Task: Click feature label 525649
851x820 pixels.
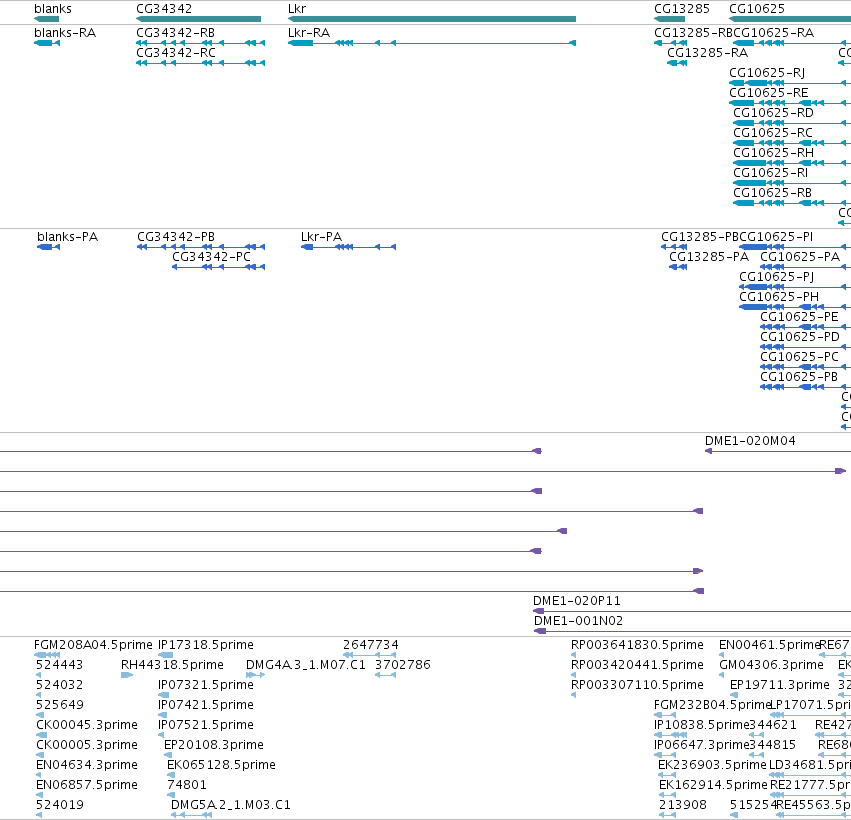Action: (x=60, y=705)
